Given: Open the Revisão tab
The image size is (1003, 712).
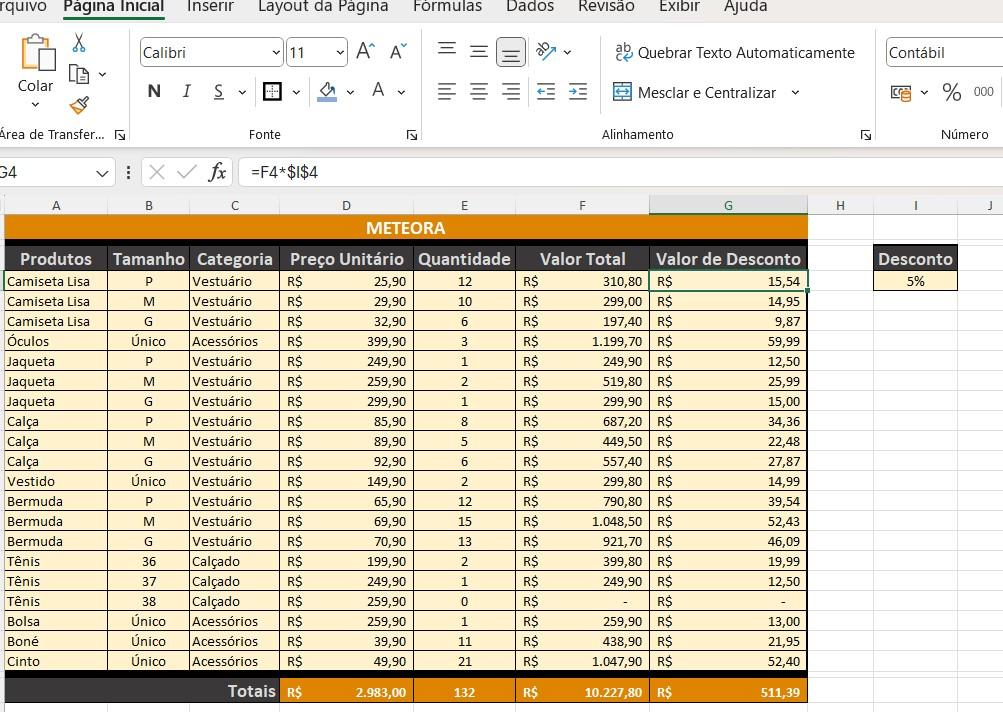Looking at the screenshot, I should click(606, 7).
